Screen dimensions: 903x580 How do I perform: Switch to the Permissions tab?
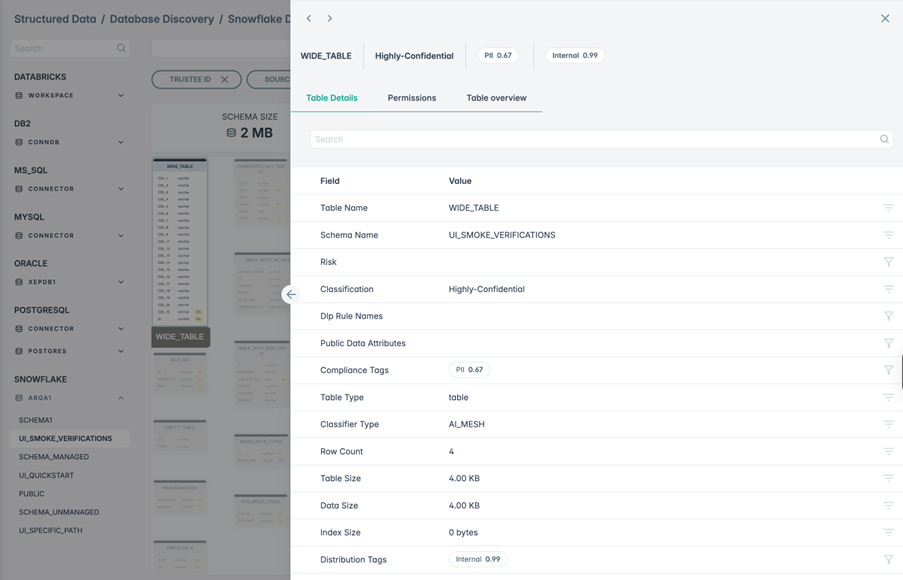pos(412,98)
